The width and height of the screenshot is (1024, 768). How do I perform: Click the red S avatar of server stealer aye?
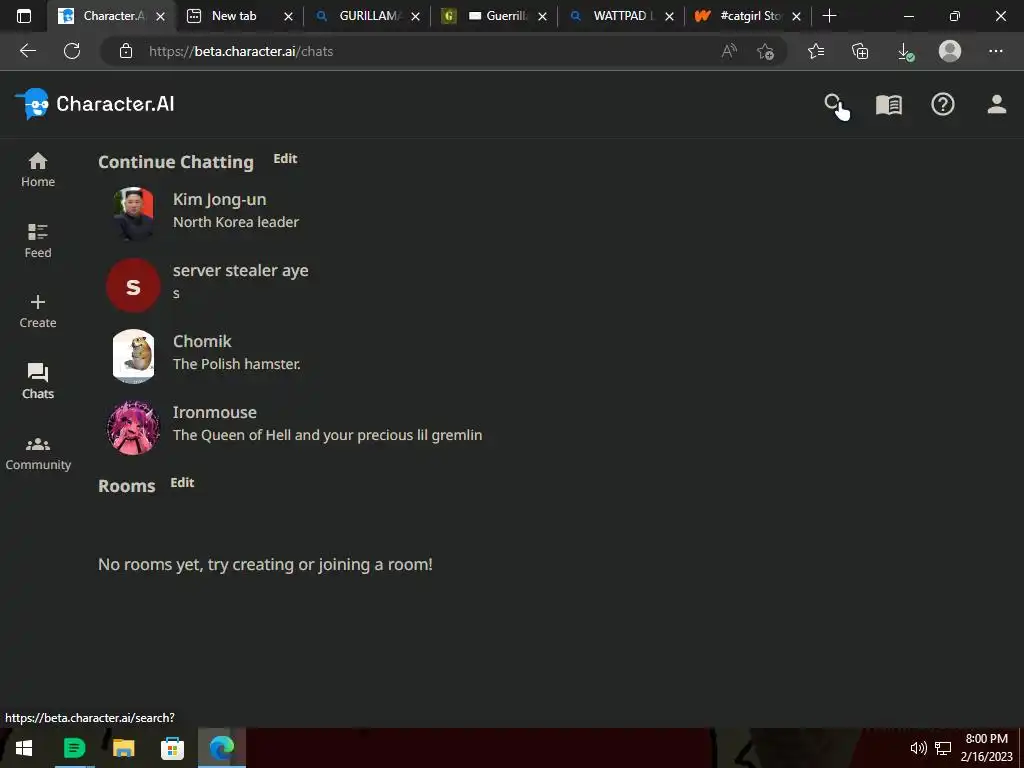[133, 285]
